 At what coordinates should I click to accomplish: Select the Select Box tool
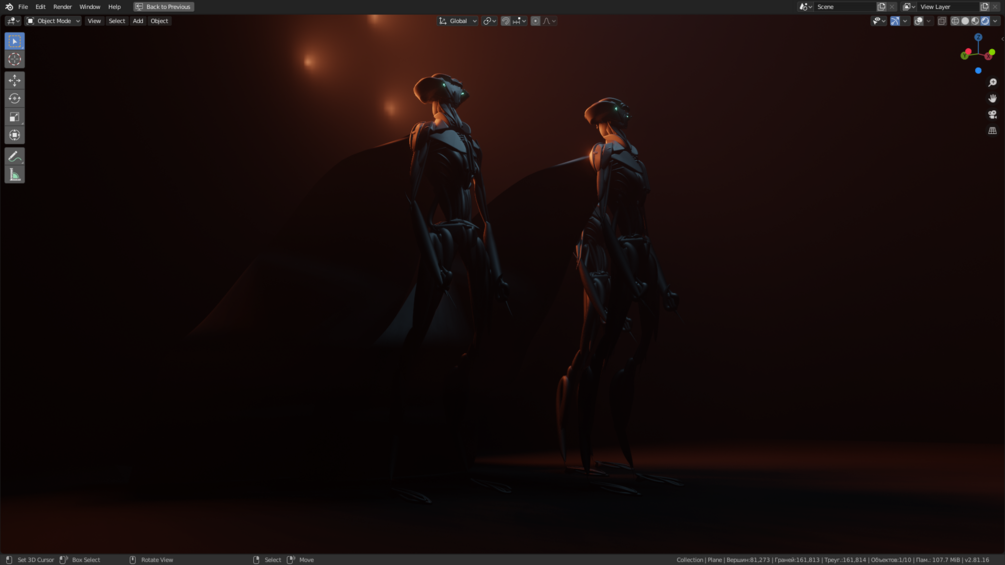[14, 41]
